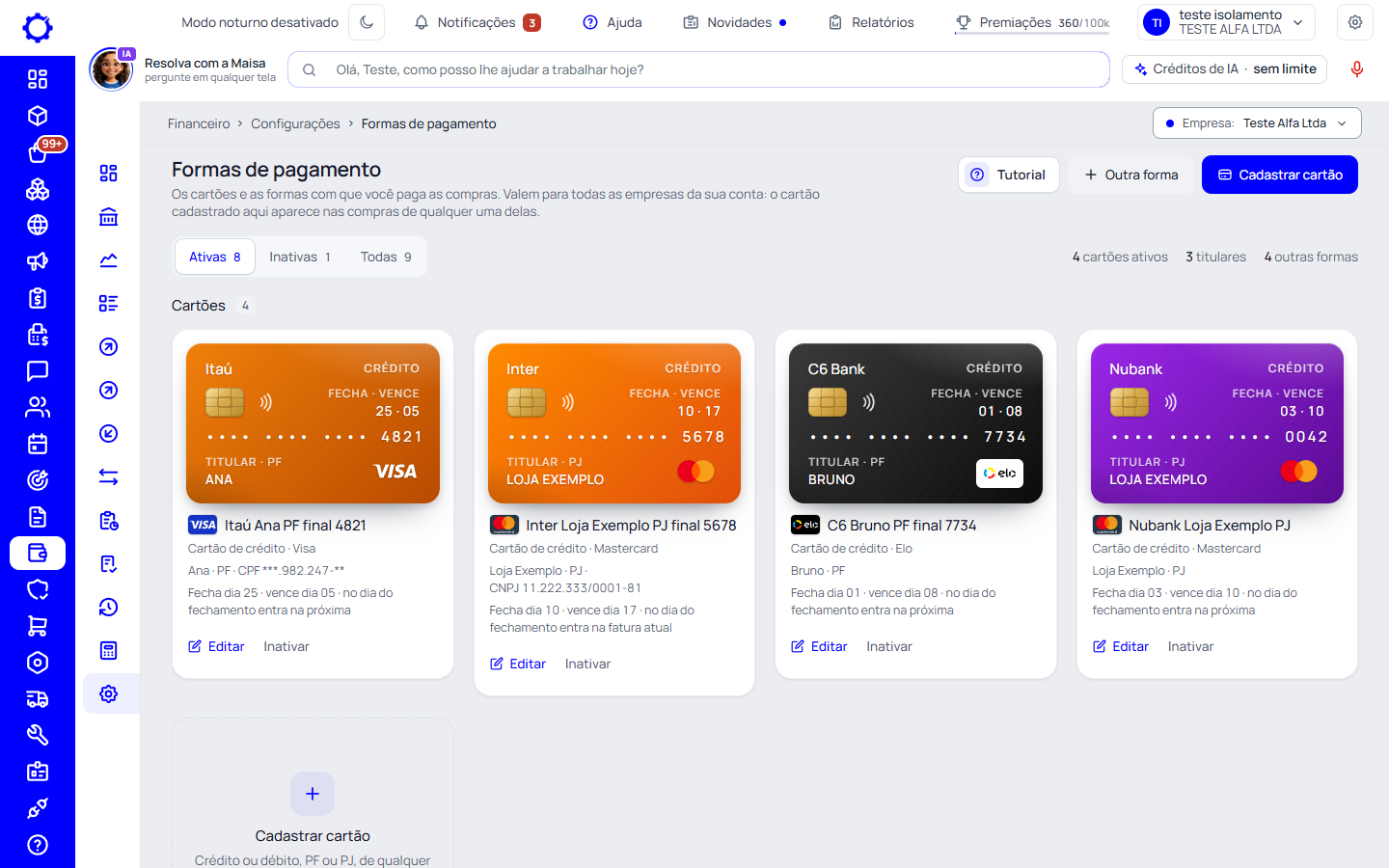The height and width of the screenshot is (868, 1389).
Task: Activate the red microphone icon
Action: coord(1357,69)
